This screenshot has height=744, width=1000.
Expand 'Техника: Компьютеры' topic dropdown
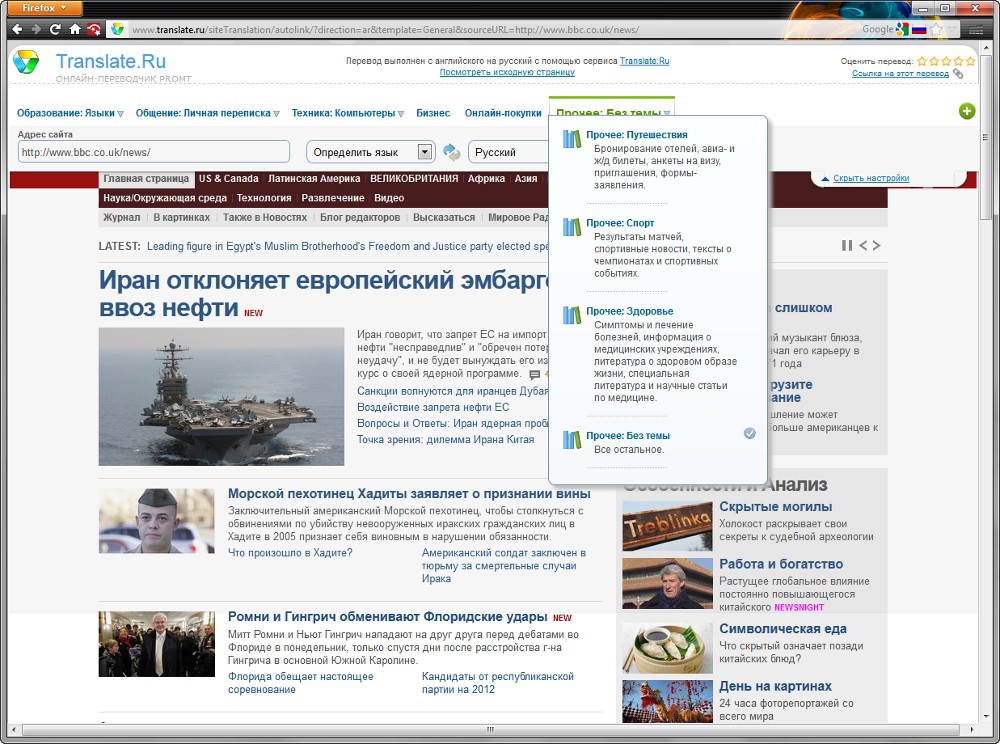click(x=347, y=113)
